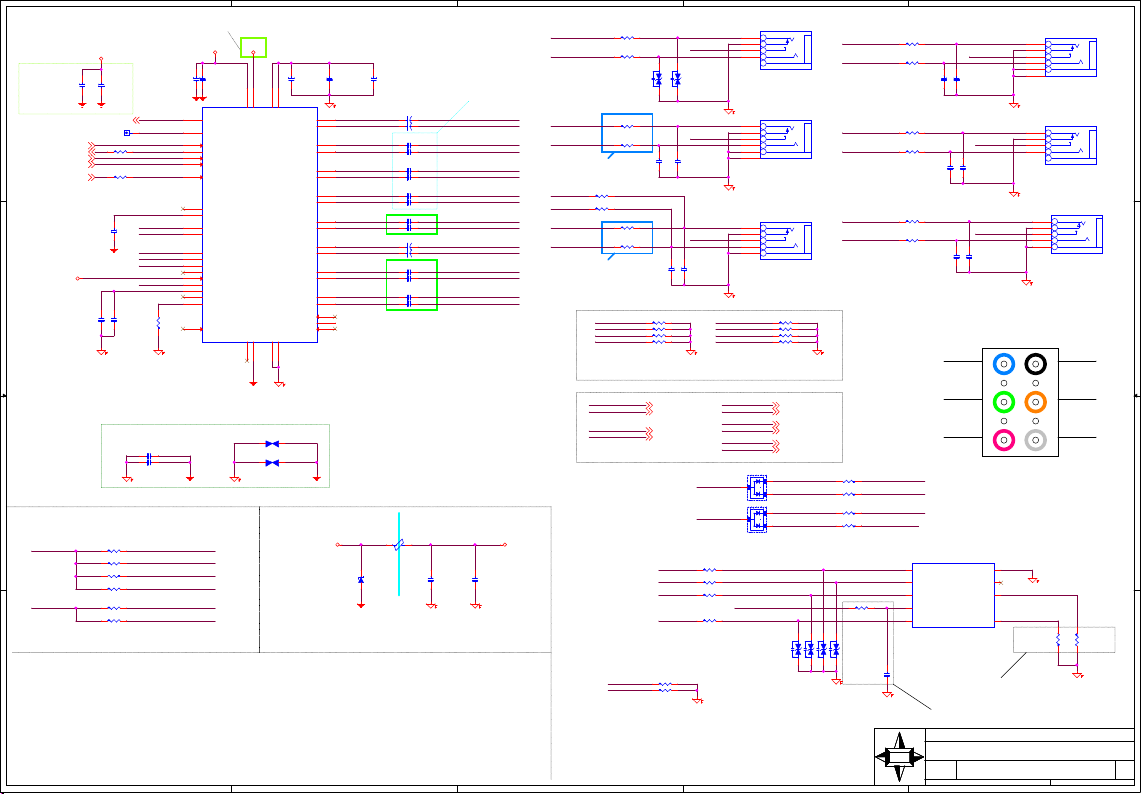Select the lower bidirectional diode in the green dashed box
1148x794 pixels.
tap(272, 463)
